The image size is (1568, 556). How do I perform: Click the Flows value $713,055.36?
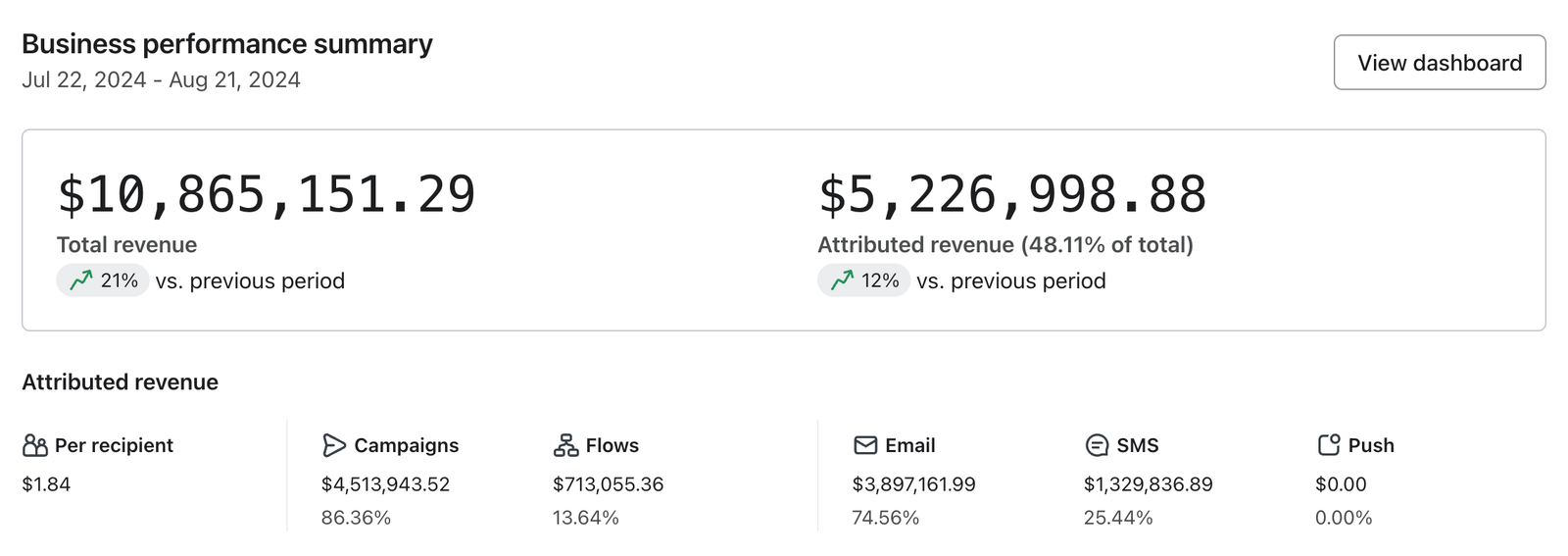tap(608, 484)
